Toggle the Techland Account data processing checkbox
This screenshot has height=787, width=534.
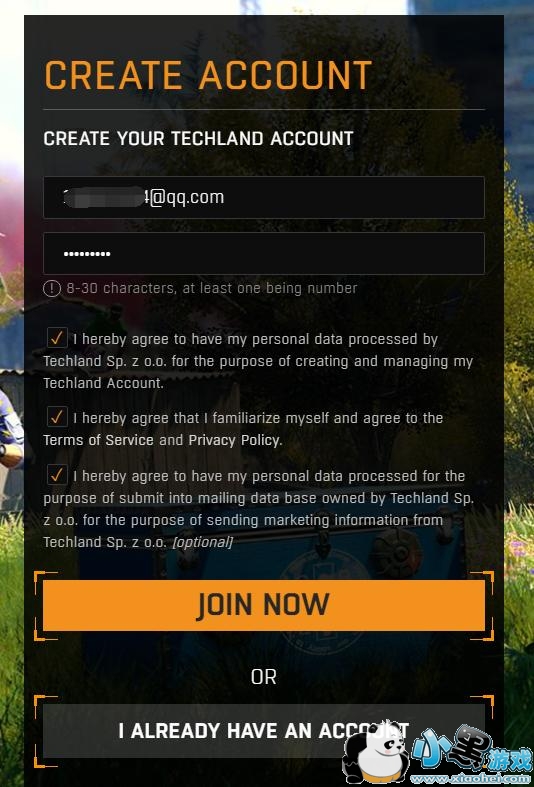click(57, 338)
